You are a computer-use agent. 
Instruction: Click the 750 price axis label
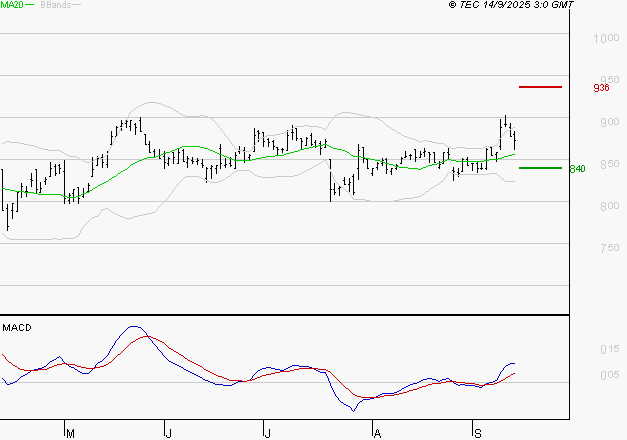point(610,248)
